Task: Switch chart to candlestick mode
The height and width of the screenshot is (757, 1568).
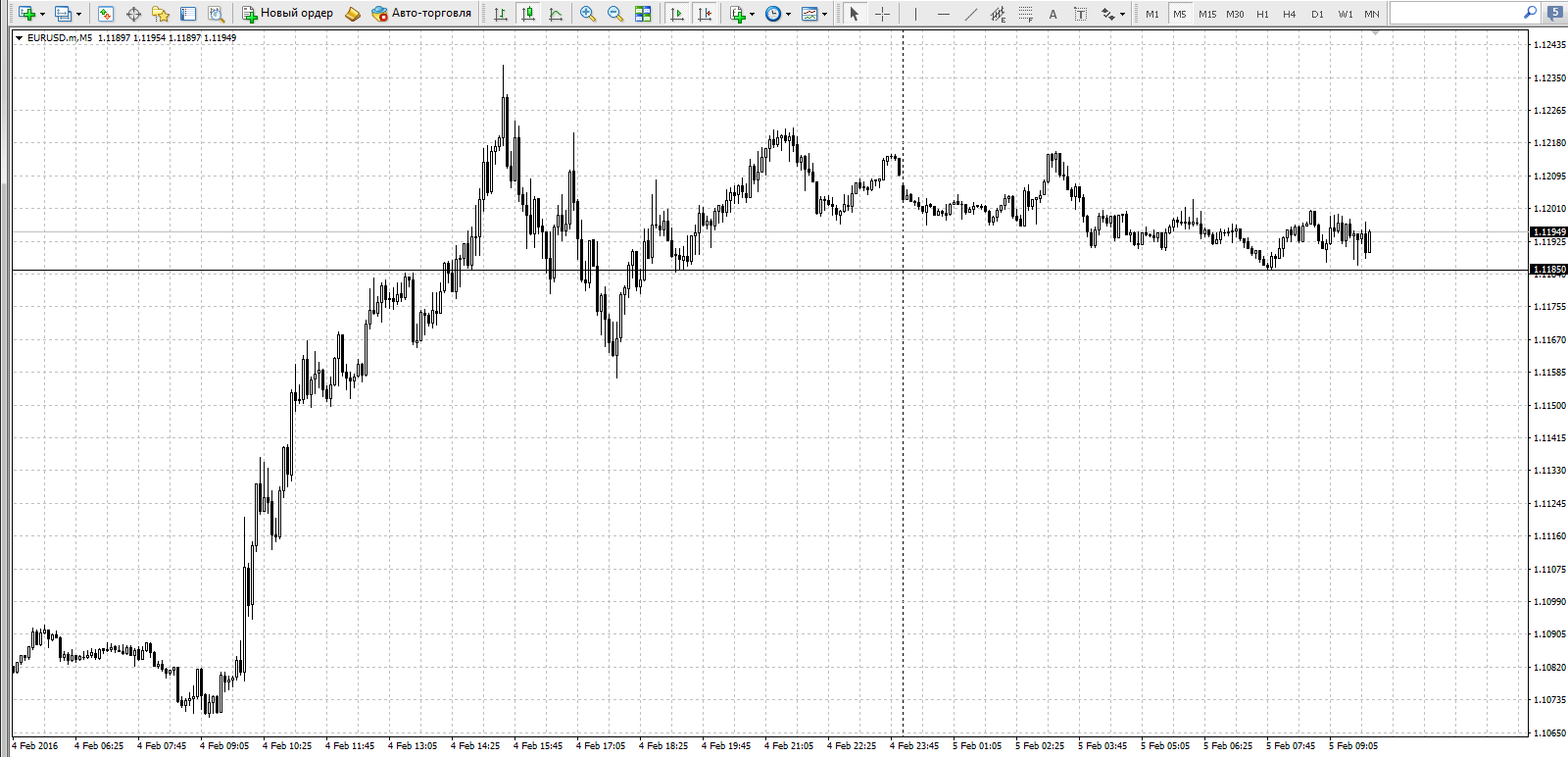Action: click(x=528, y=14)
